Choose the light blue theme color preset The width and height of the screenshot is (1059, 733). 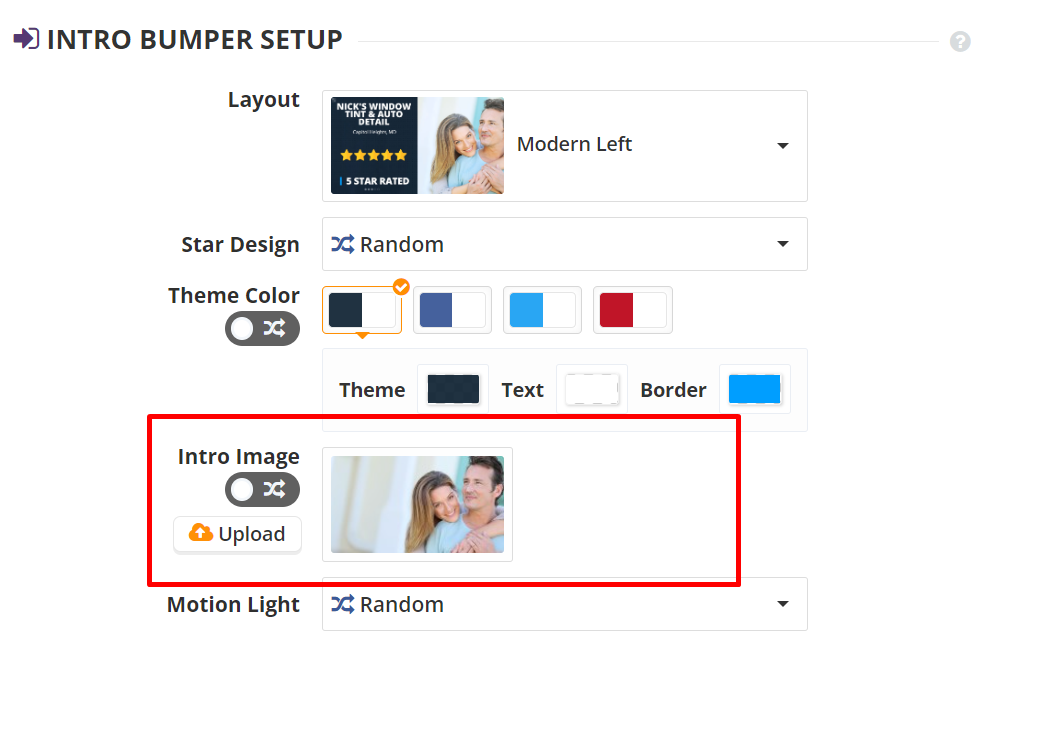coord(542,310)
